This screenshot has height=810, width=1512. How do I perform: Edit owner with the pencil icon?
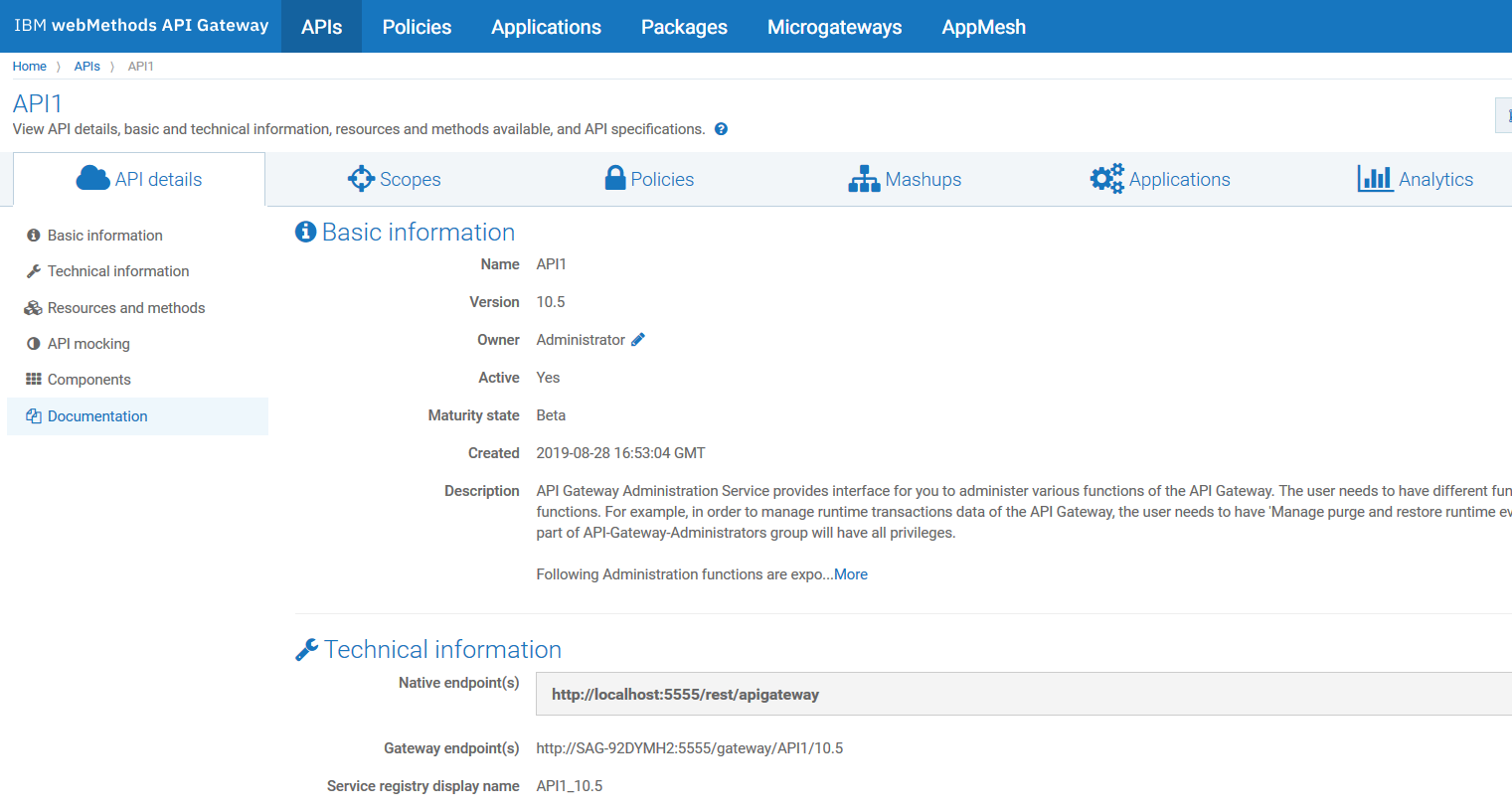[x=638, y=340]
